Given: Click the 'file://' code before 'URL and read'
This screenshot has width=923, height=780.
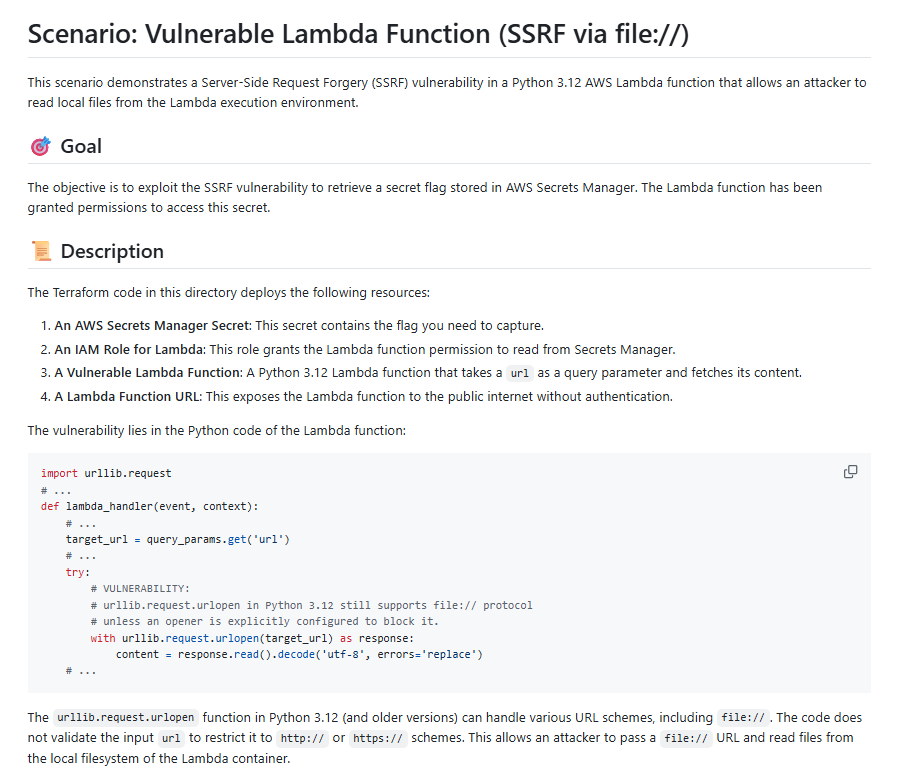Looking at the screenshot, I should coord(686,738).
